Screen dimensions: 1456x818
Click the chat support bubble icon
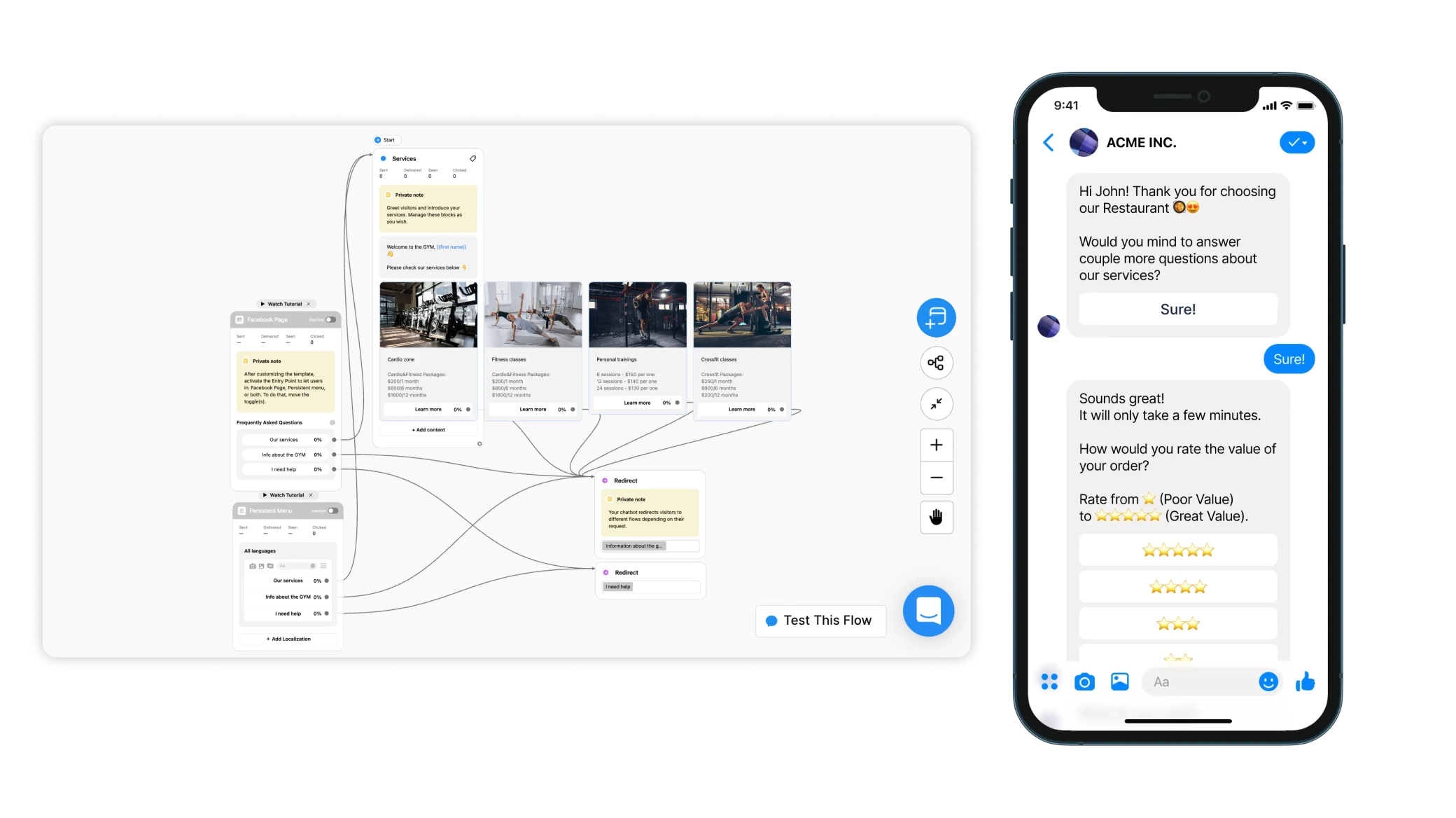point(927,611)
